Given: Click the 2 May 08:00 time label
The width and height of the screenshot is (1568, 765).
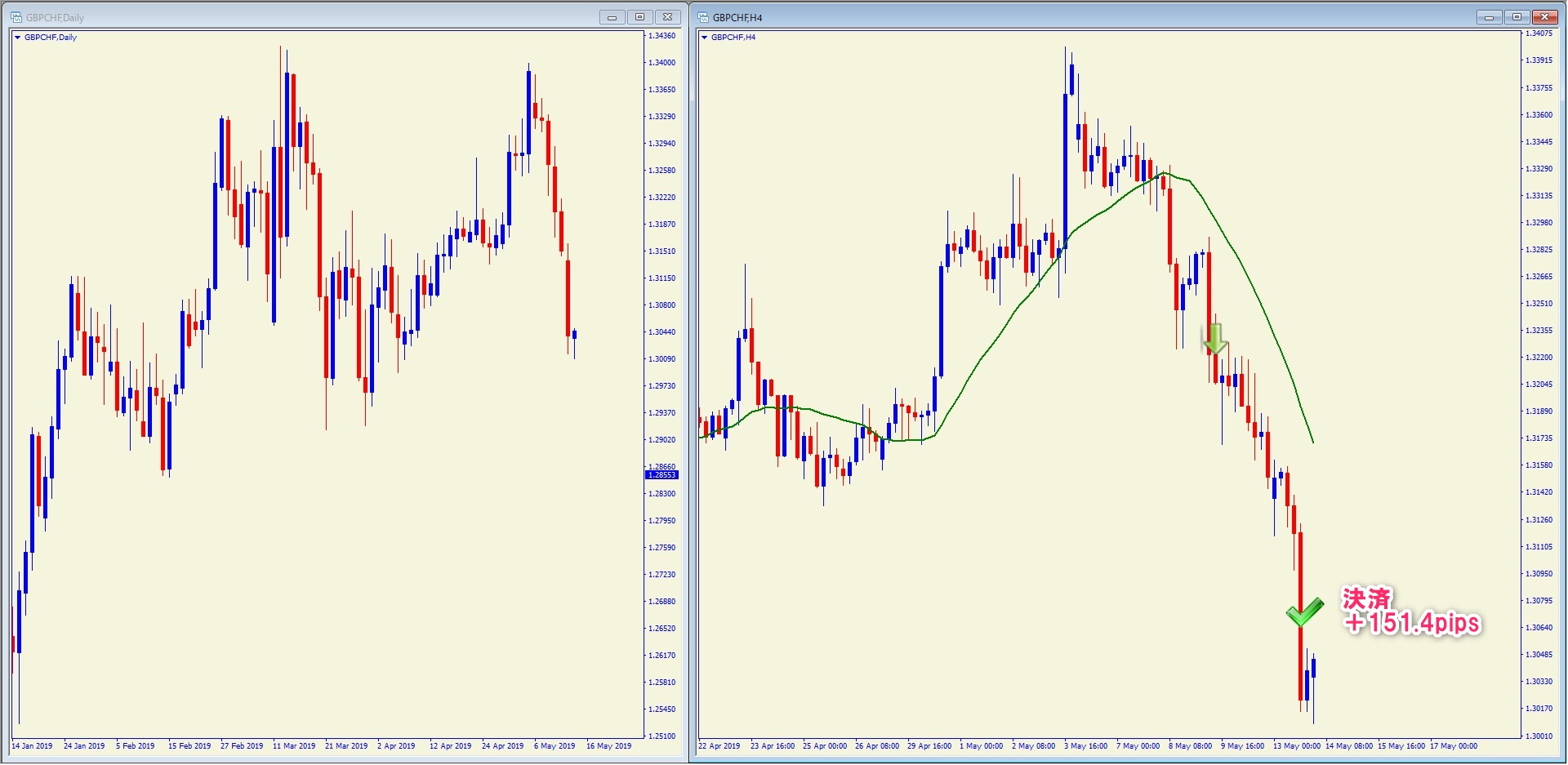Looking at the screenshot, I should pos(1033,746).
